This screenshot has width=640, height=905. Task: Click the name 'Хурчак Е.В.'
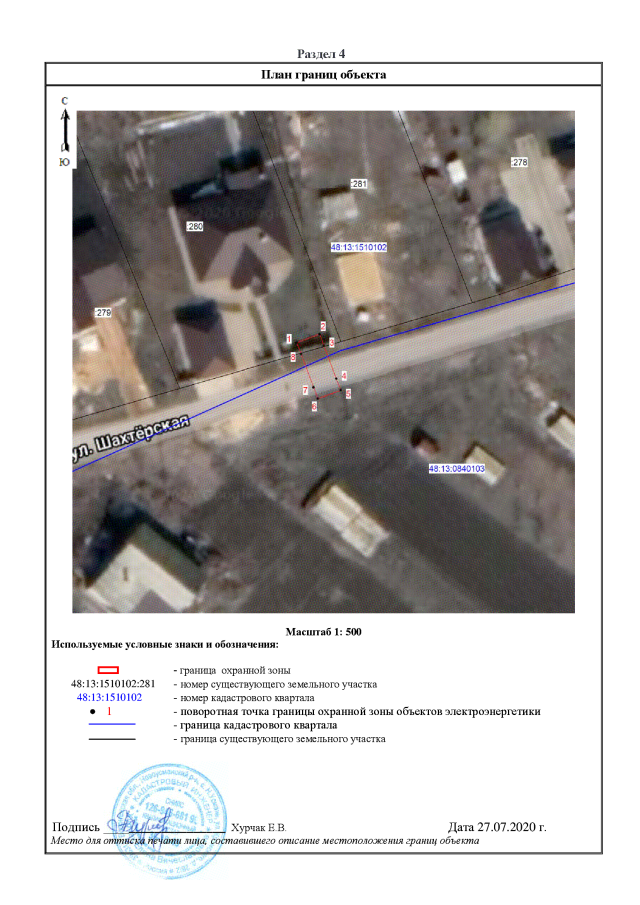point(259,828)
